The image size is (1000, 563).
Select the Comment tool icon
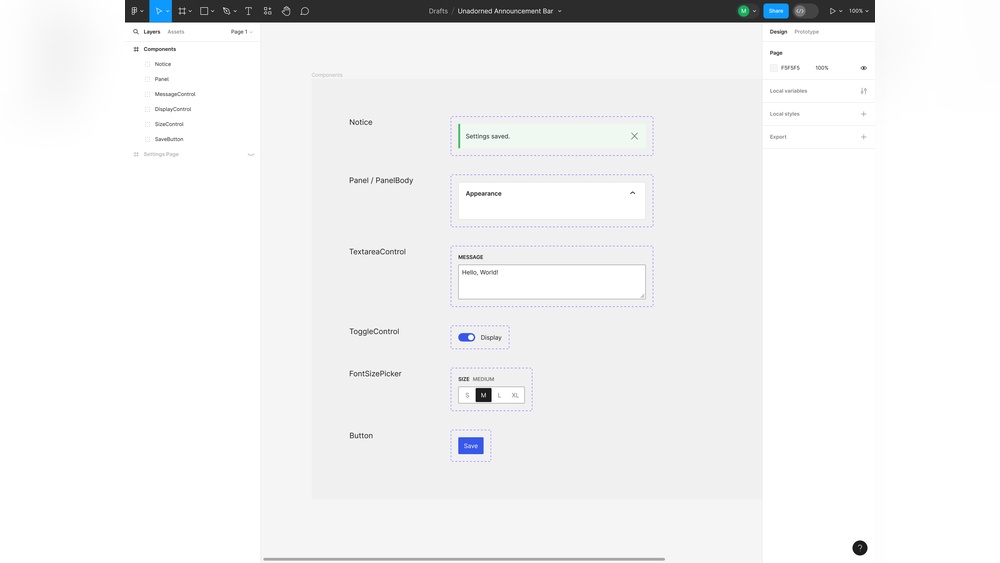click(305, 11)
